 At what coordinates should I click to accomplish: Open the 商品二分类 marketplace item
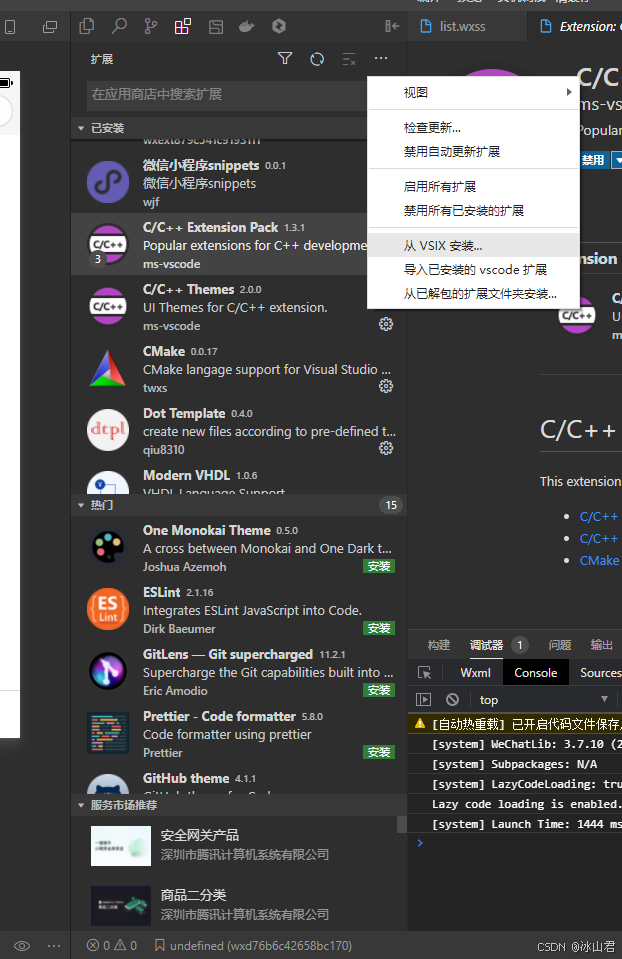[239, 905]
